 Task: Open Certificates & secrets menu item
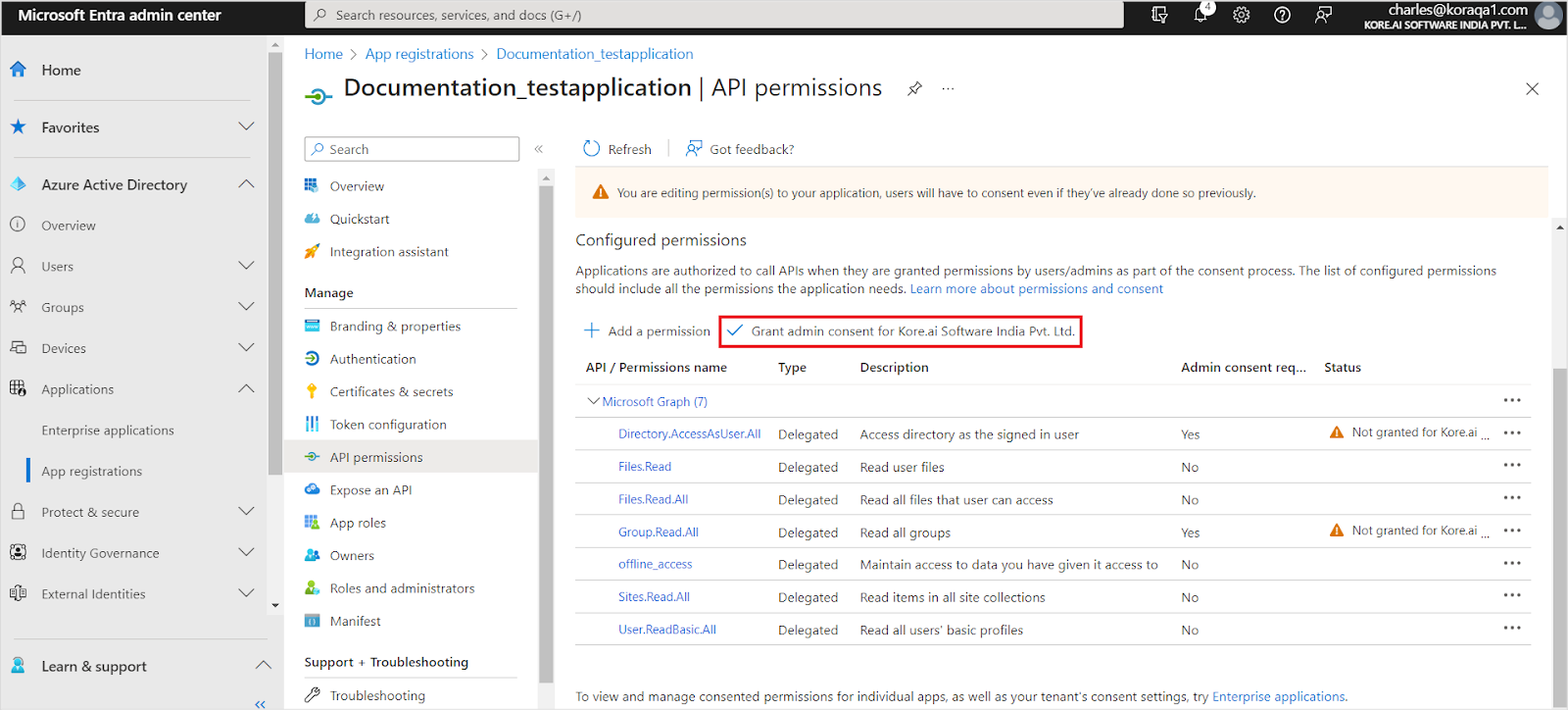click(391, 391)
